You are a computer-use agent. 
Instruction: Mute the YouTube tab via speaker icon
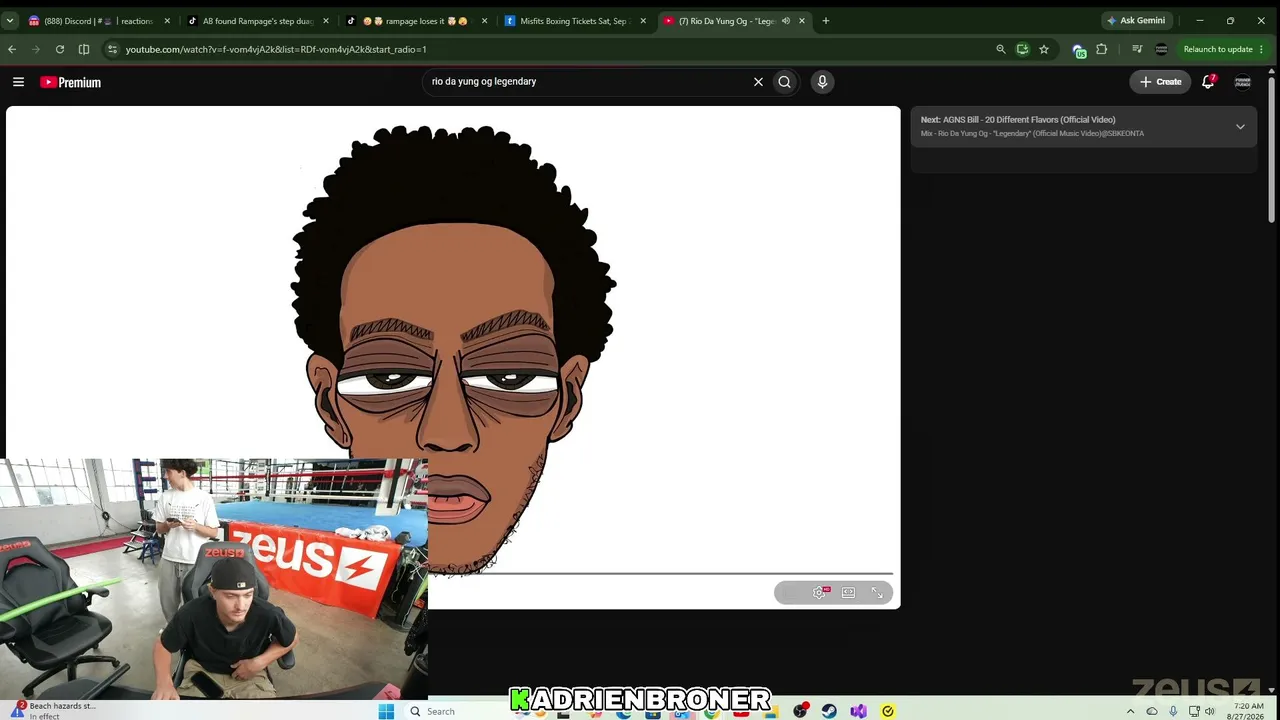click(785, 21)
